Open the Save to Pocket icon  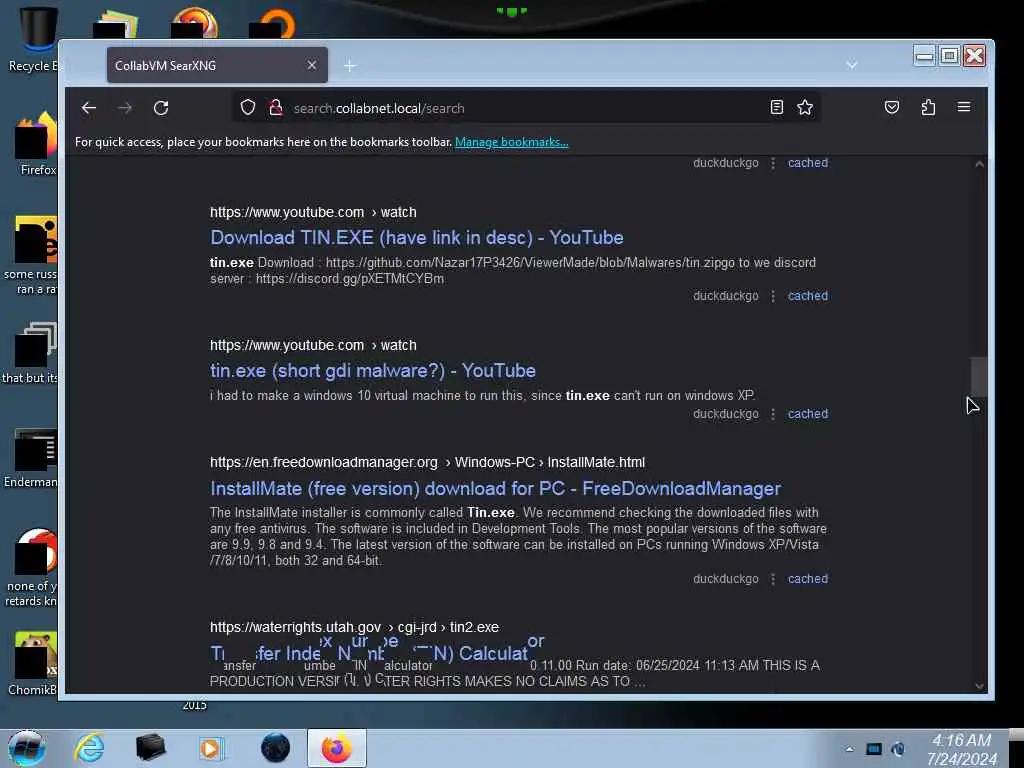click(891, 107)
